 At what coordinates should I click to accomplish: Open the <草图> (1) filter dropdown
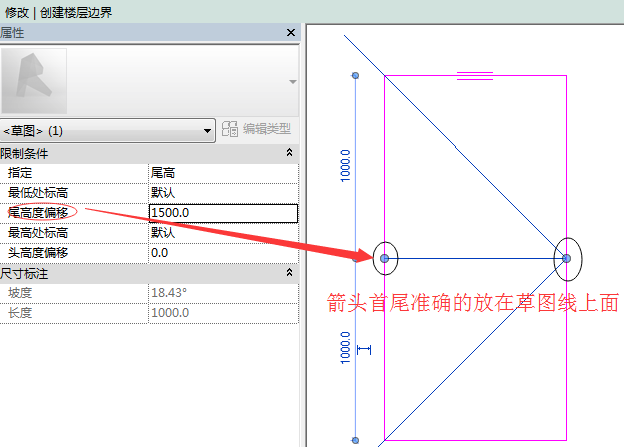click(x=108, y=130)
